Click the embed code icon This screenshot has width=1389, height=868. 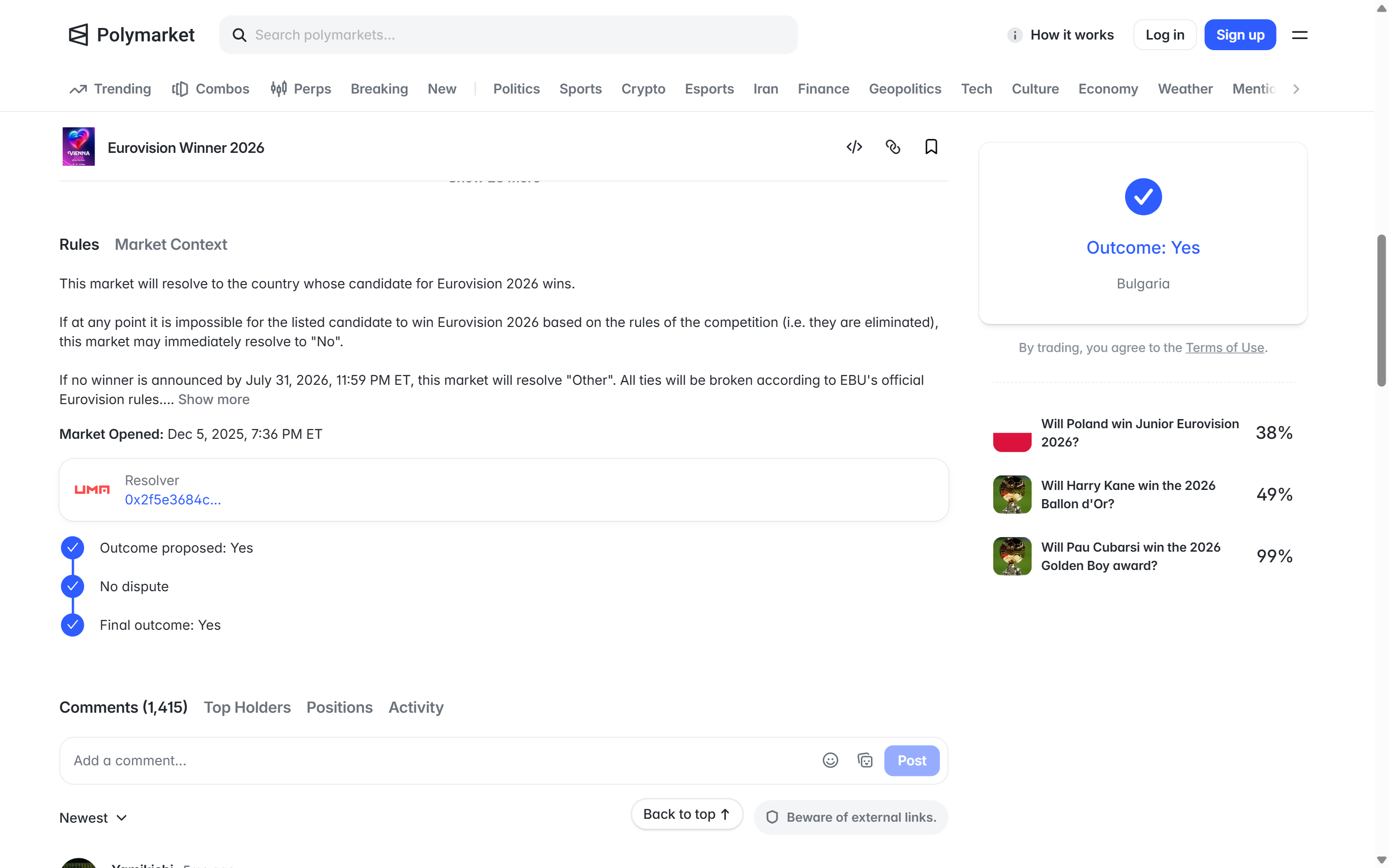coord(854,147)
